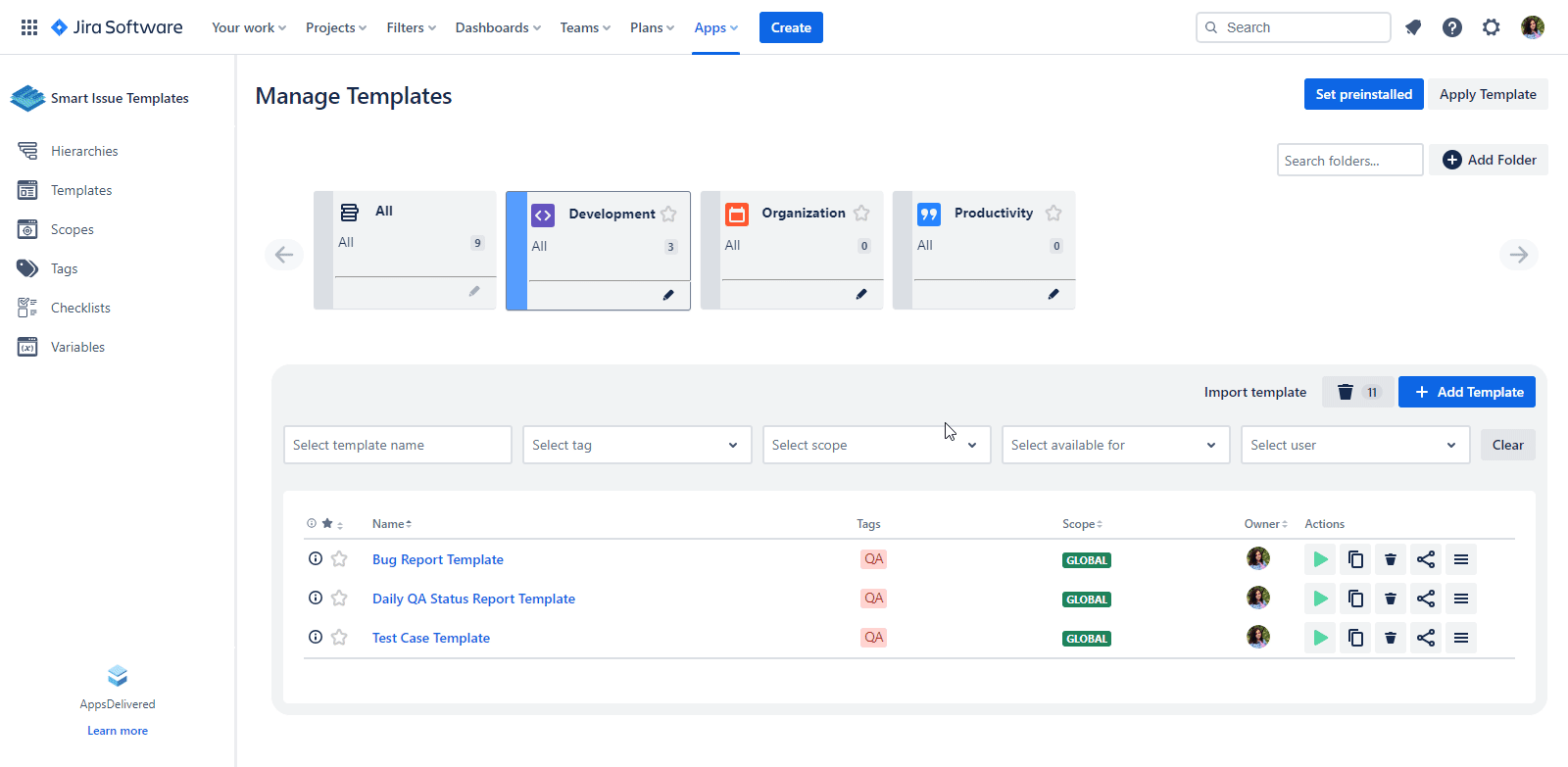This screenshot has height=767, width=1568.
Task: Open the app switcher grid icon
Action: 29,27
